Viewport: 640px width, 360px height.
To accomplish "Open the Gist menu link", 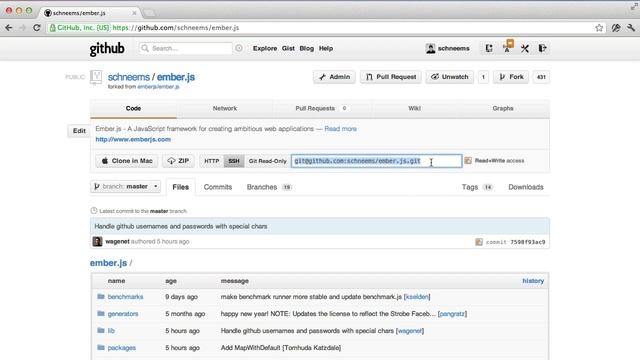I will click(288, 48).
